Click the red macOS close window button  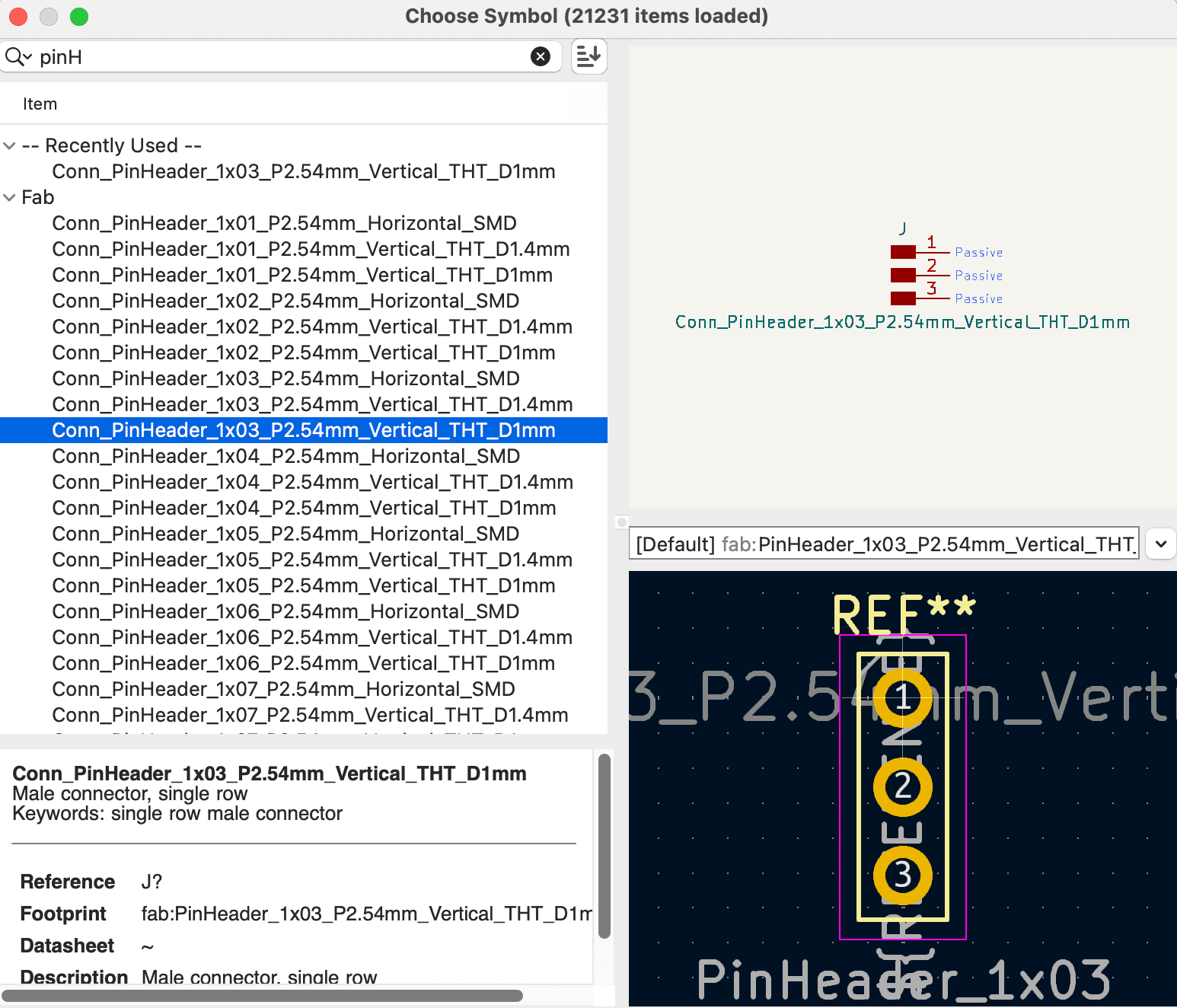(x=18, y=16)
